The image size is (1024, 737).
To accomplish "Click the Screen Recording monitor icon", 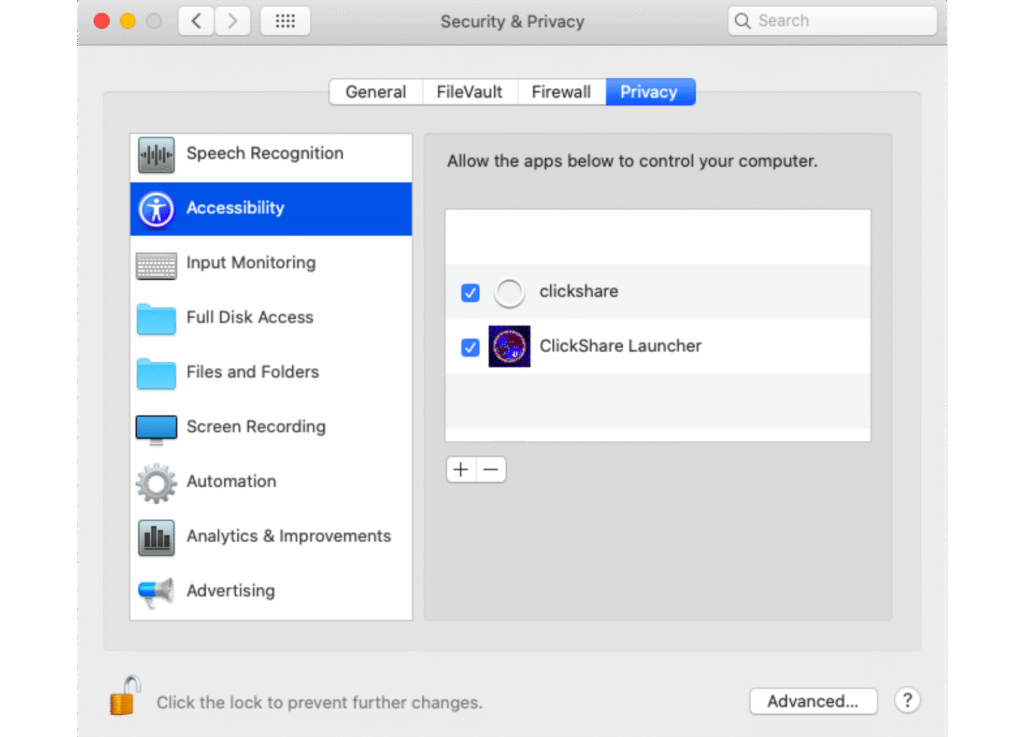I will [x=156, y=428].
